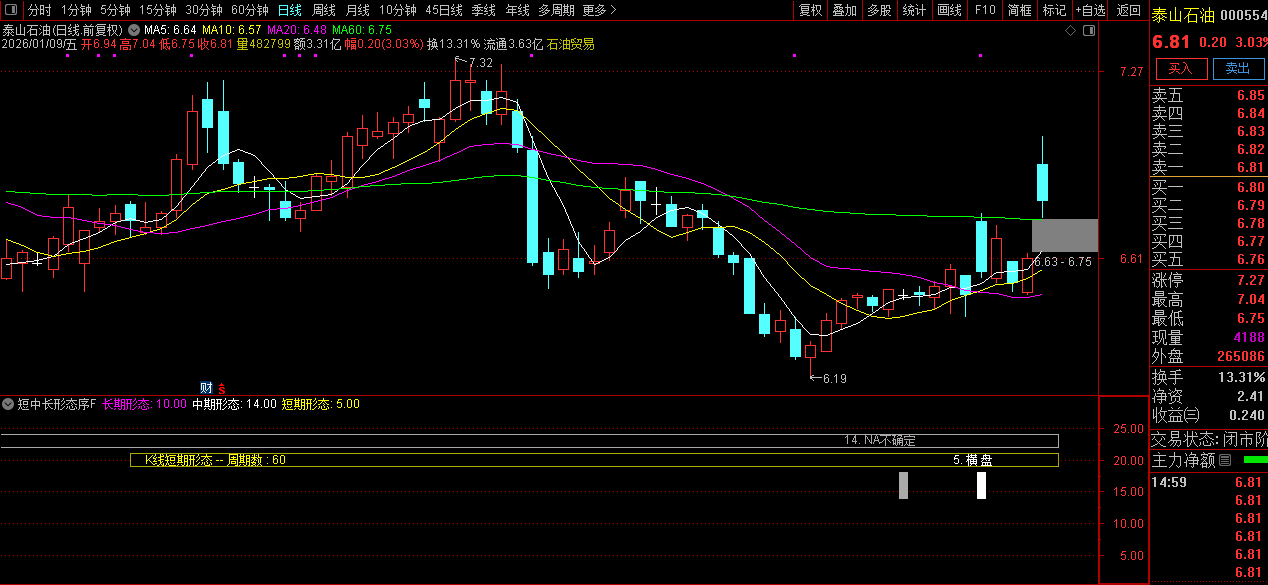The width and height of the screenshot is (1268, 585).
Task: Click the 5. 横盘 label
Action: (x=972, y=460)
